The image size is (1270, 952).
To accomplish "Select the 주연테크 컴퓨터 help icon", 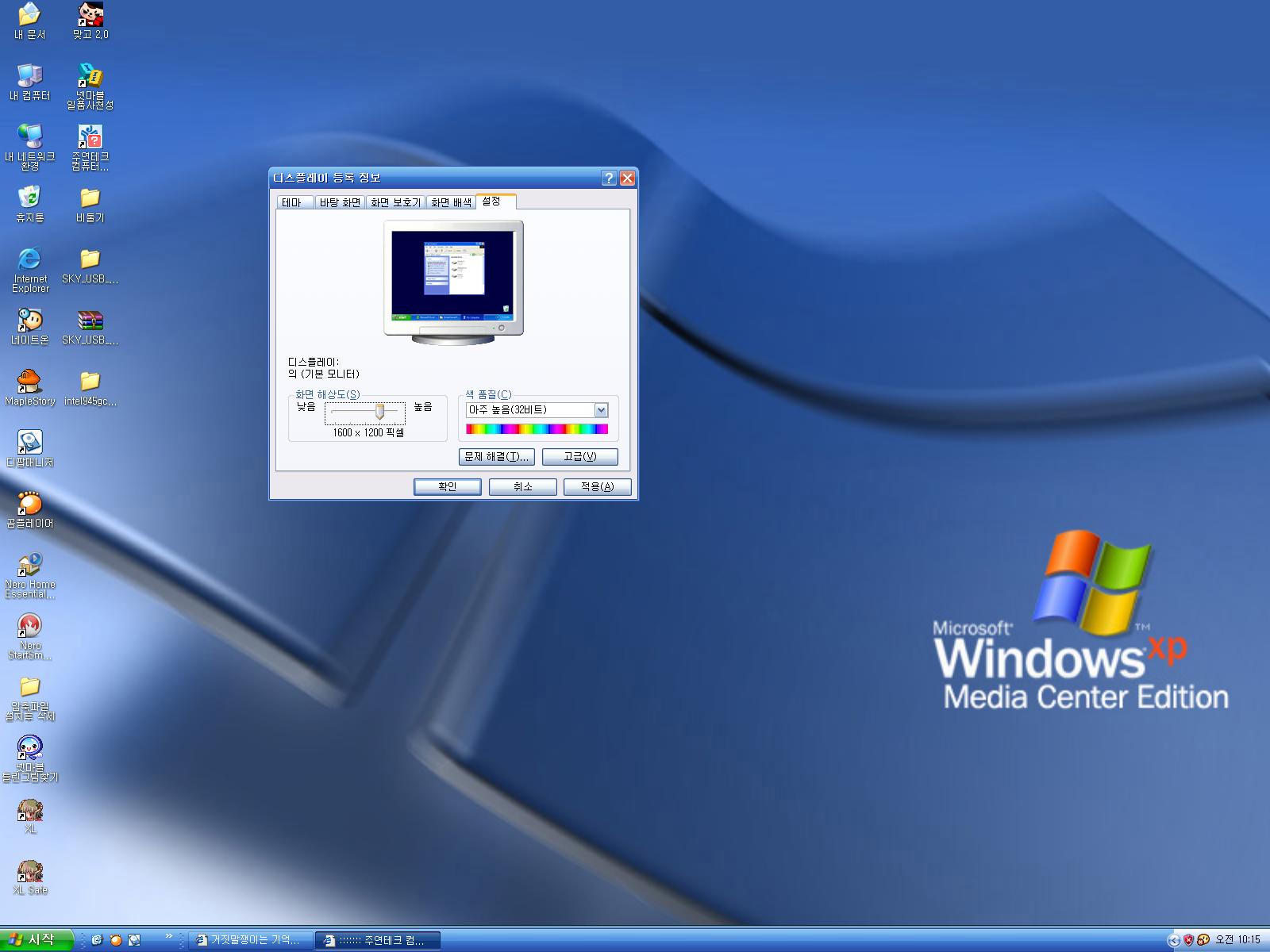I will click(x=90, y=148).
